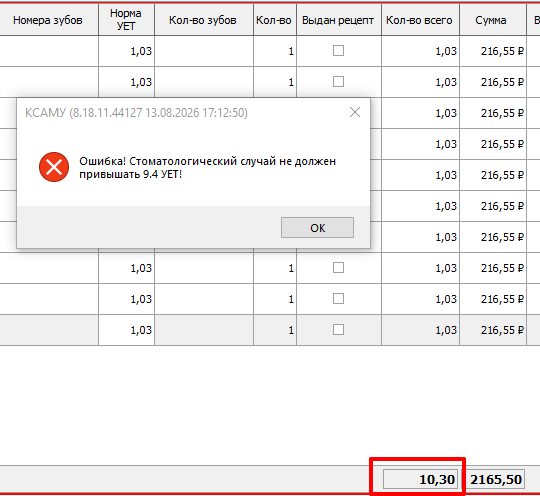Click the 'Кол-во зубов' column header

pyautogui.click(x=204, y=20)
